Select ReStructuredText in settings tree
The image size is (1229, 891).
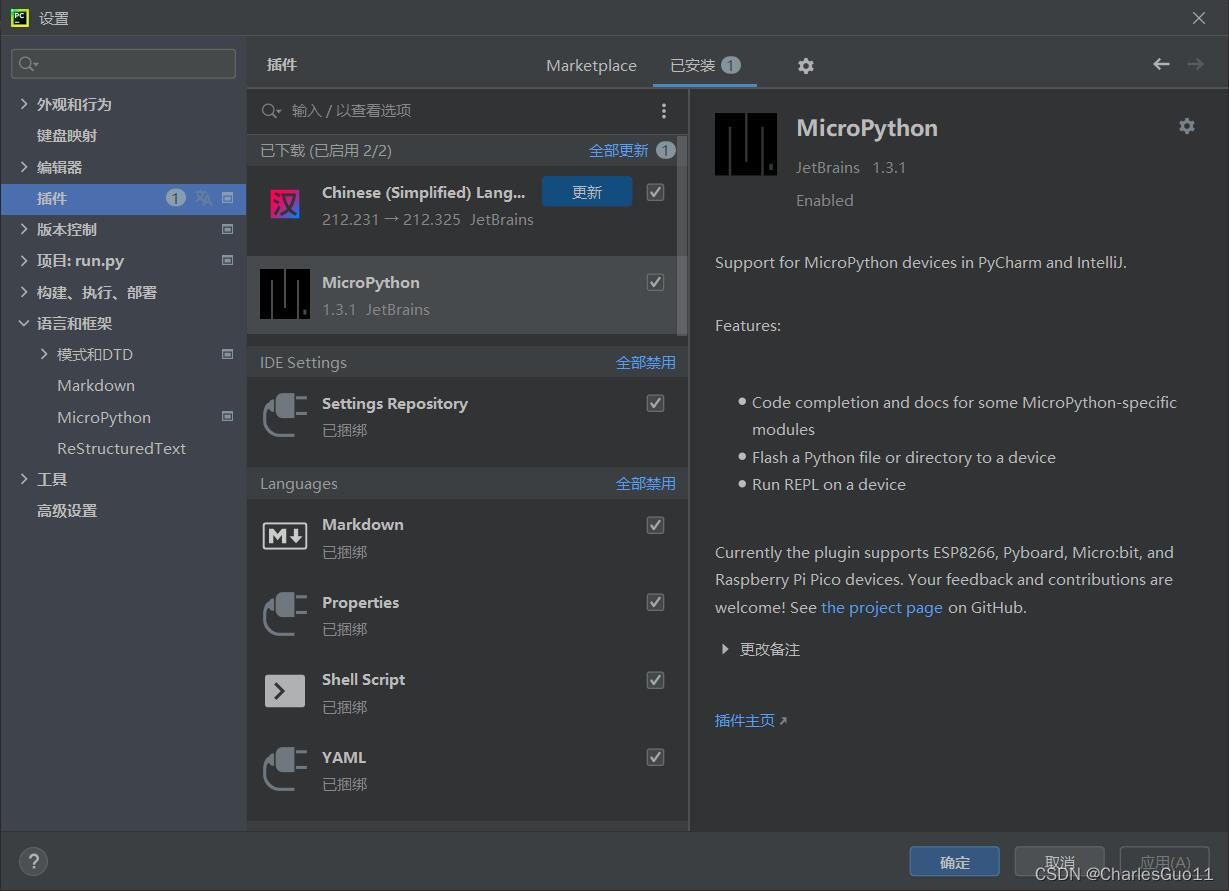click(x=122, y=448)
